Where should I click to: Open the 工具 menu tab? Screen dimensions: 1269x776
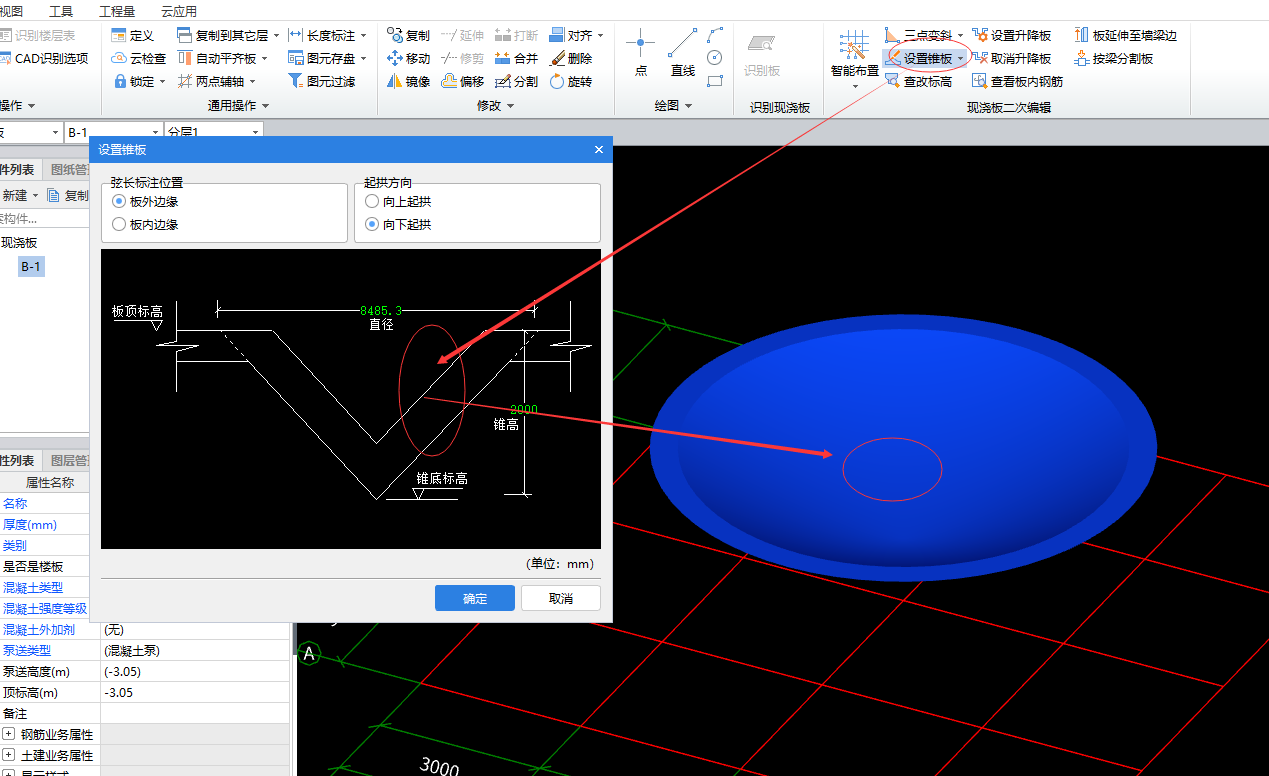point(61,11)
